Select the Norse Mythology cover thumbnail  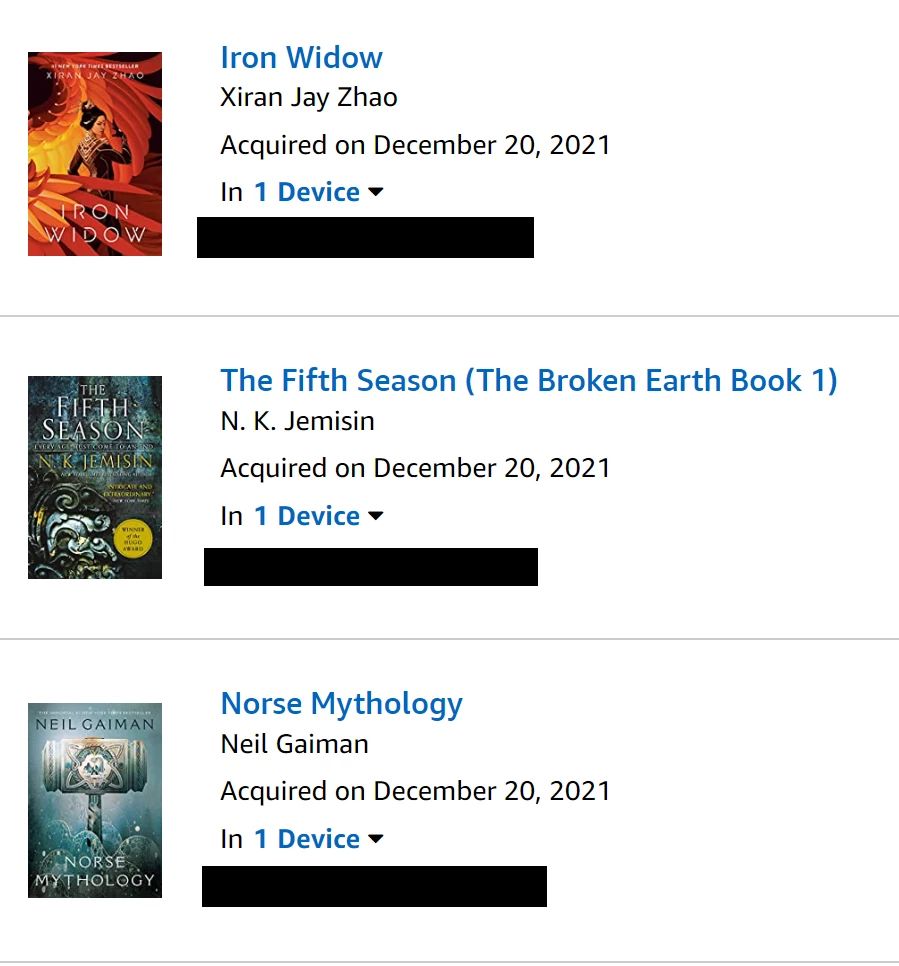coord(95,800)
